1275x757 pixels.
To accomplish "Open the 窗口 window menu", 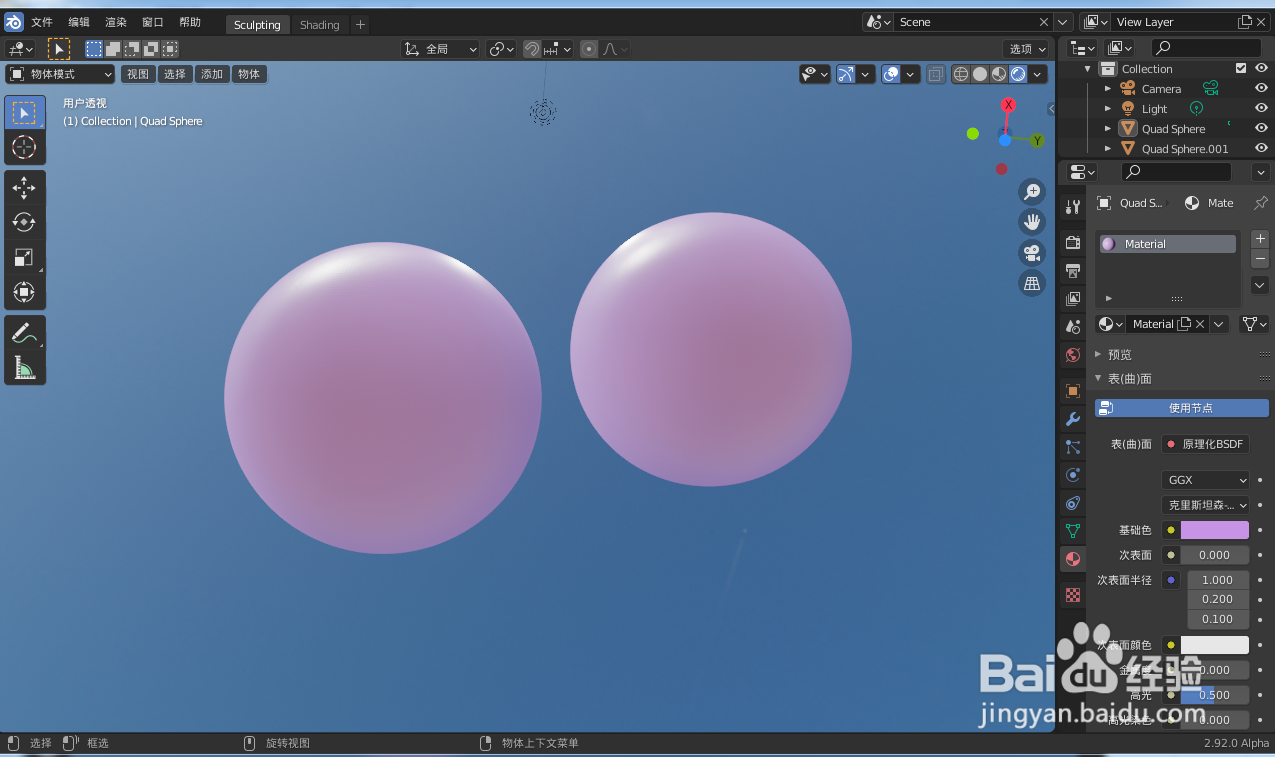I will [x=153, y=22].
